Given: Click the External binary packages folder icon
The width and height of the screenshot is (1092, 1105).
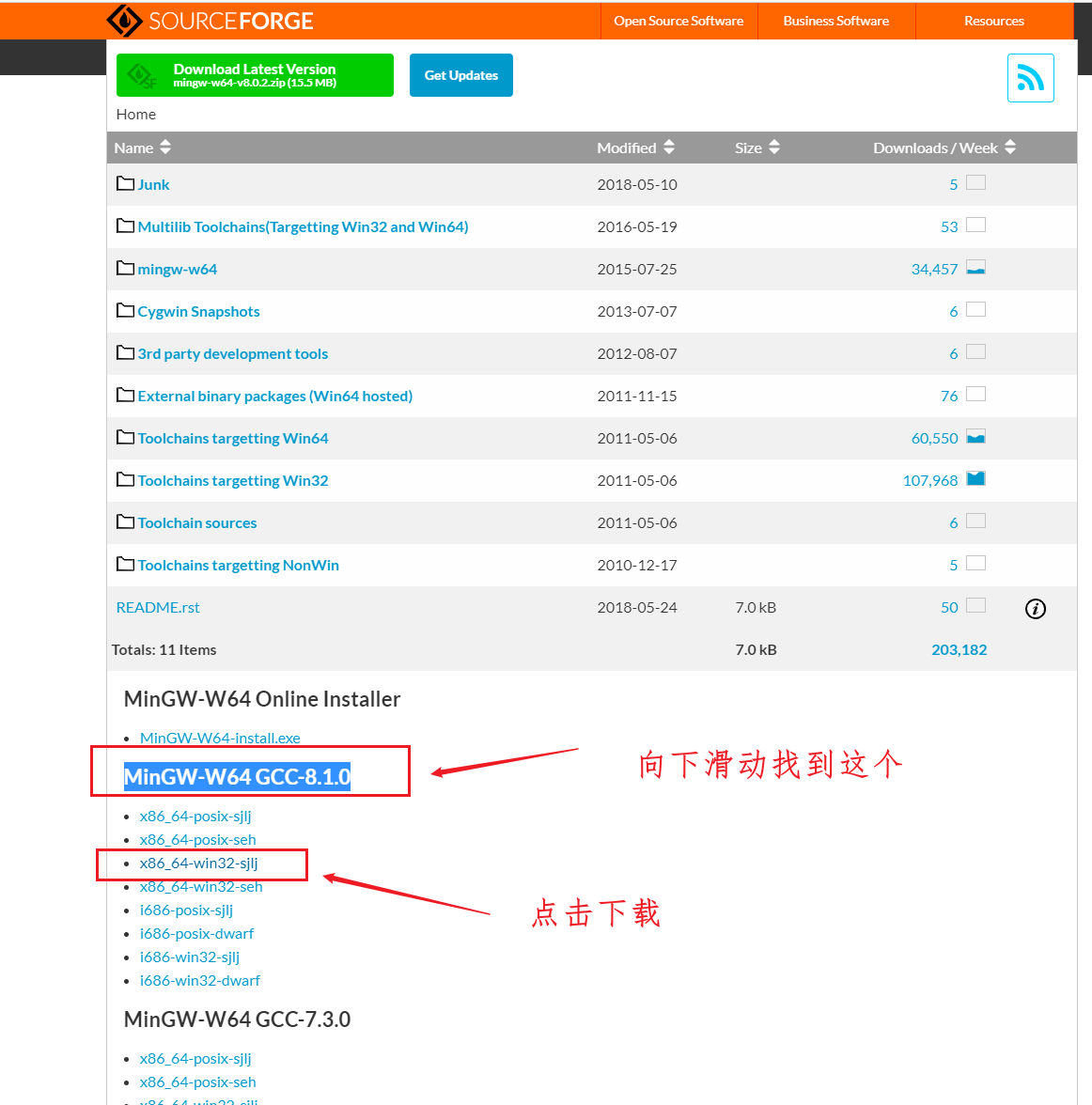Looking at the screenshot, I should click(x=126, y=396).
